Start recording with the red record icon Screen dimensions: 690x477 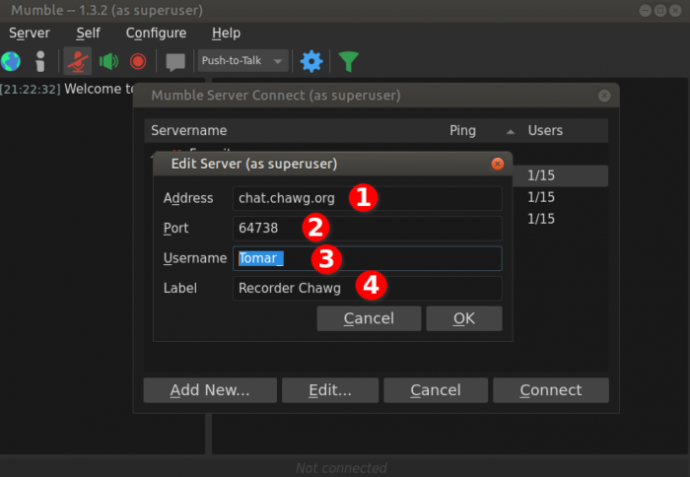(138, 61)
